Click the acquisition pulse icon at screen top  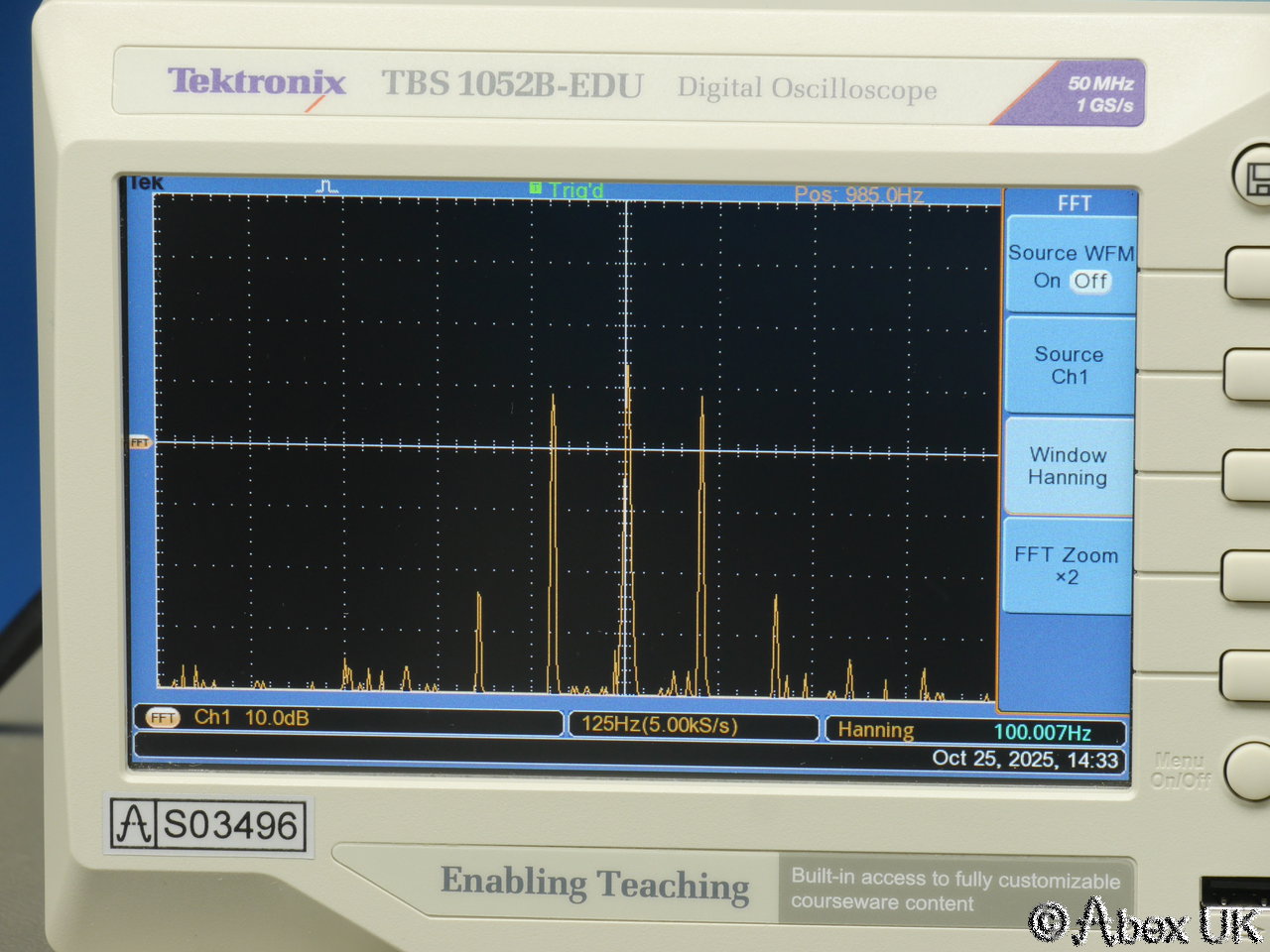pos(326,186)
